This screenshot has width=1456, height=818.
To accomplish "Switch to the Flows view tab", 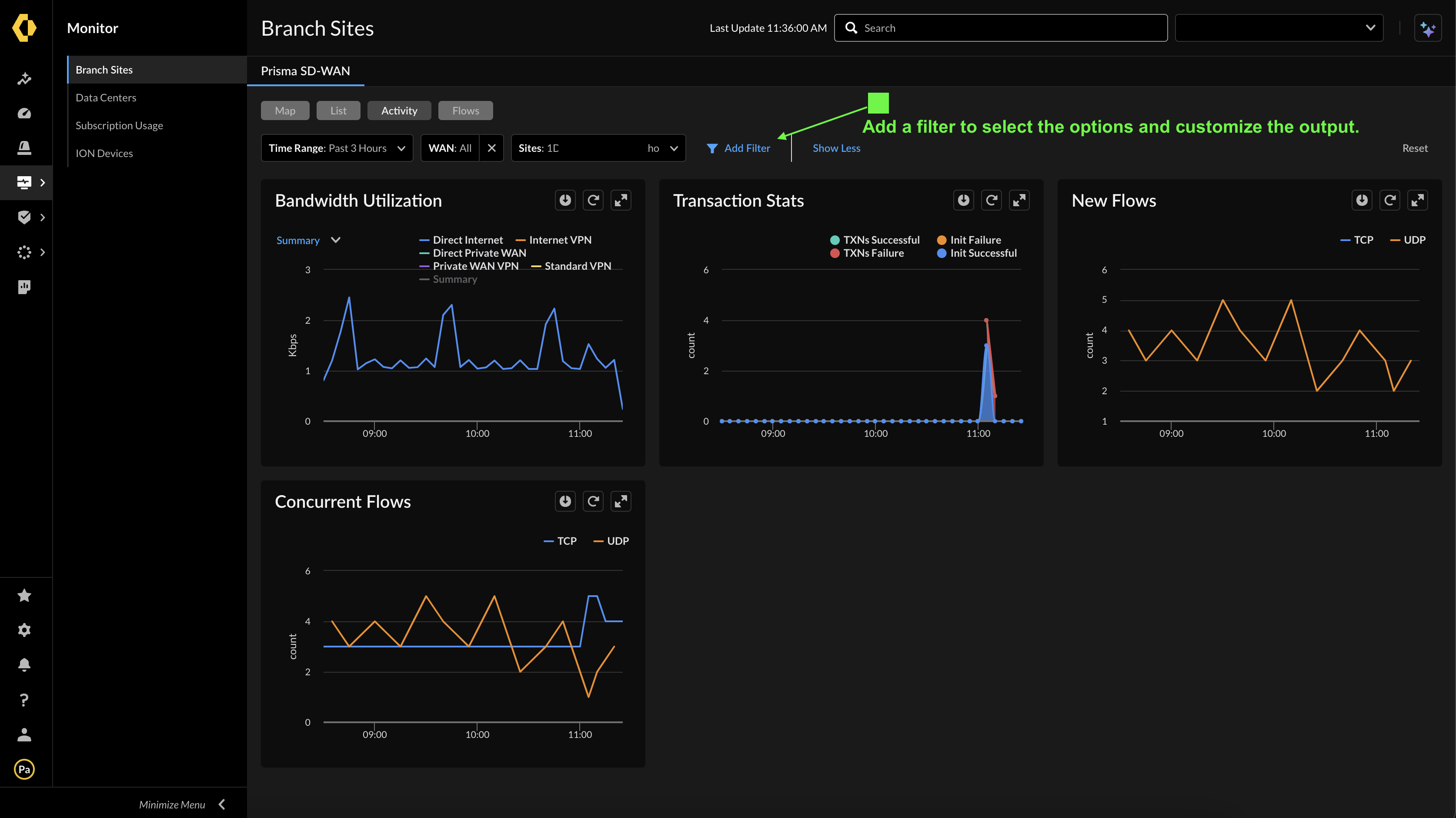I will pos(465,111).
